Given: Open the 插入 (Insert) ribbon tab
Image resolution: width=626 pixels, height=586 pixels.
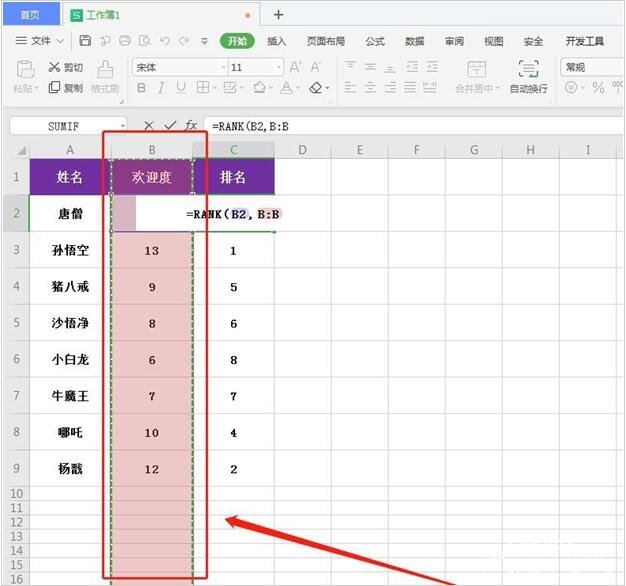Looking at the screenshot, I should (x=276, y=41).
